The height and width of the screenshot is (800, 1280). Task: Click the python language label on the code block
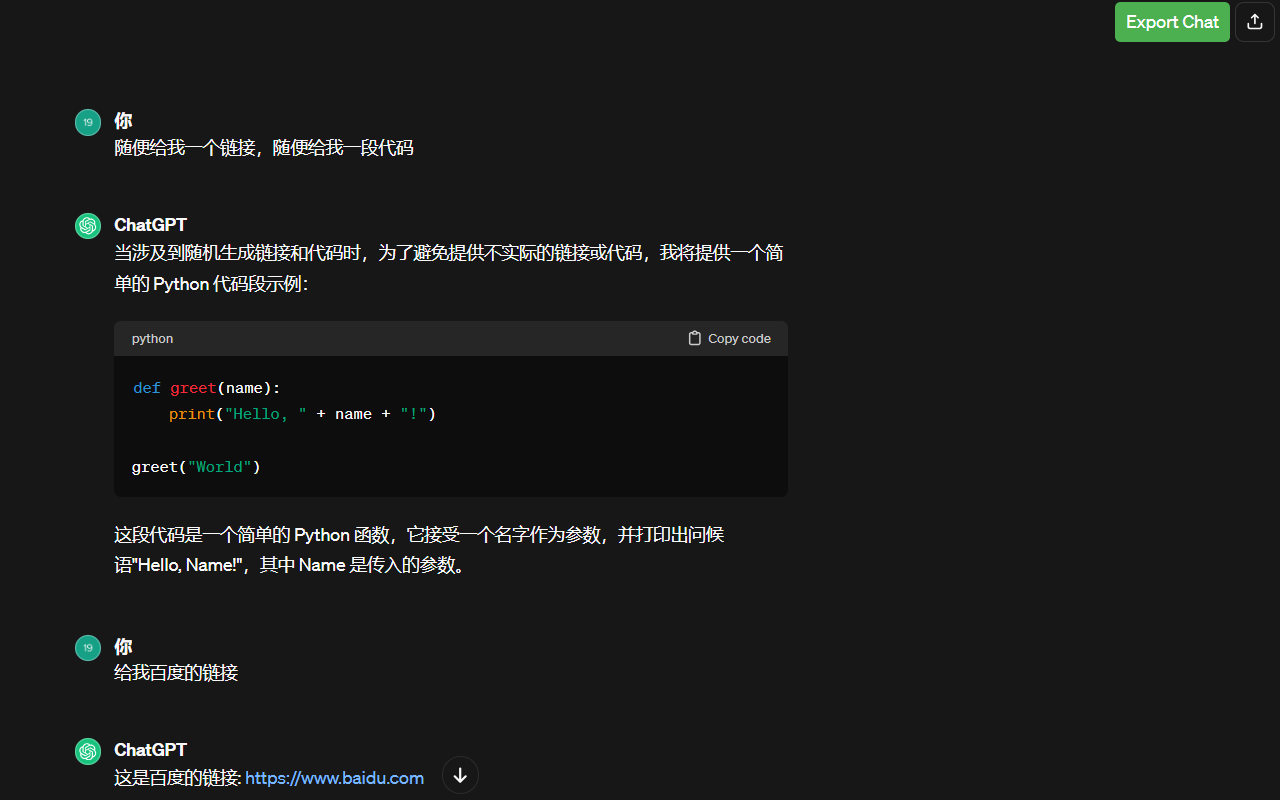click(152, 338)
